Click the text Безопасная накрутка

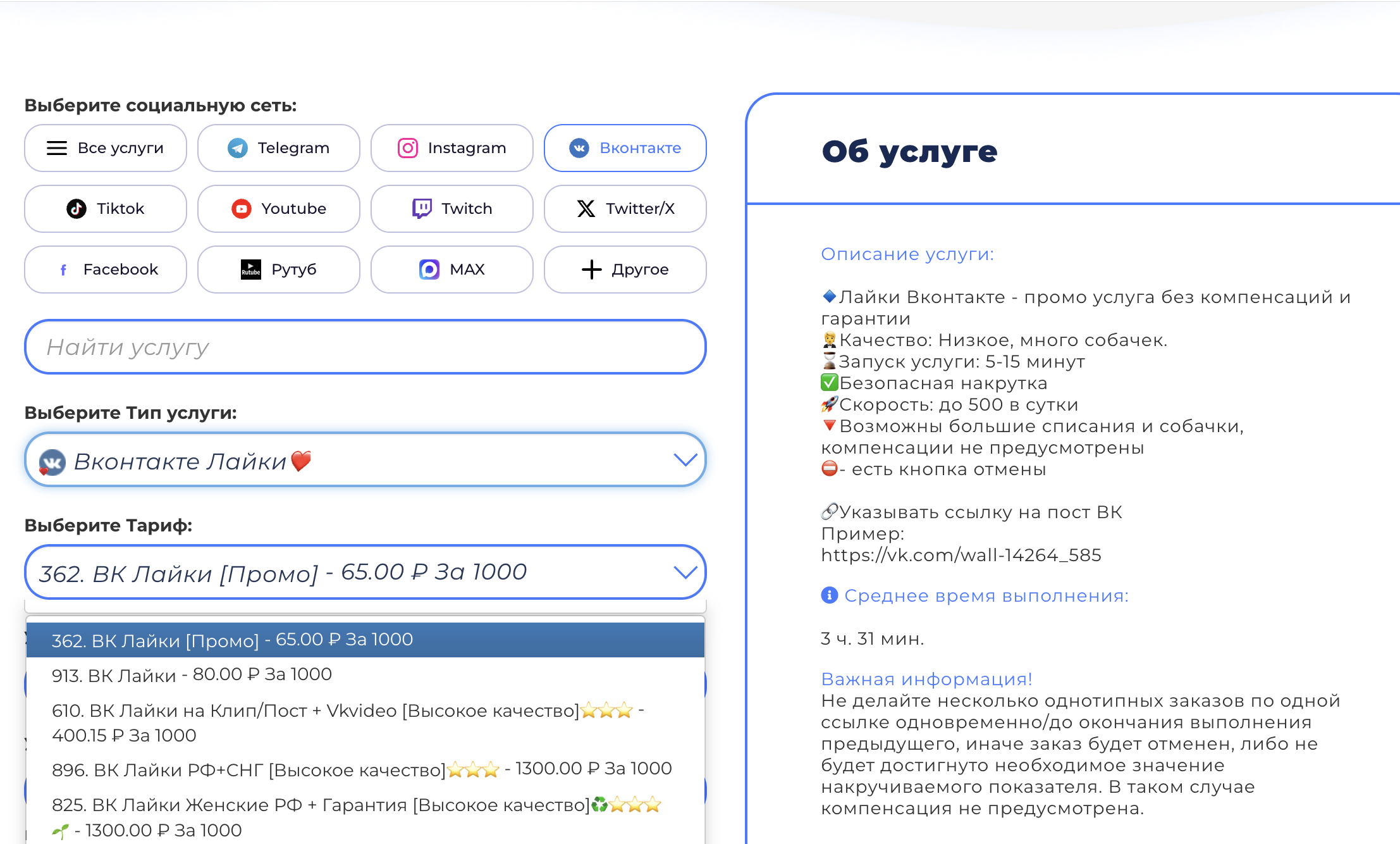point(943,383)
